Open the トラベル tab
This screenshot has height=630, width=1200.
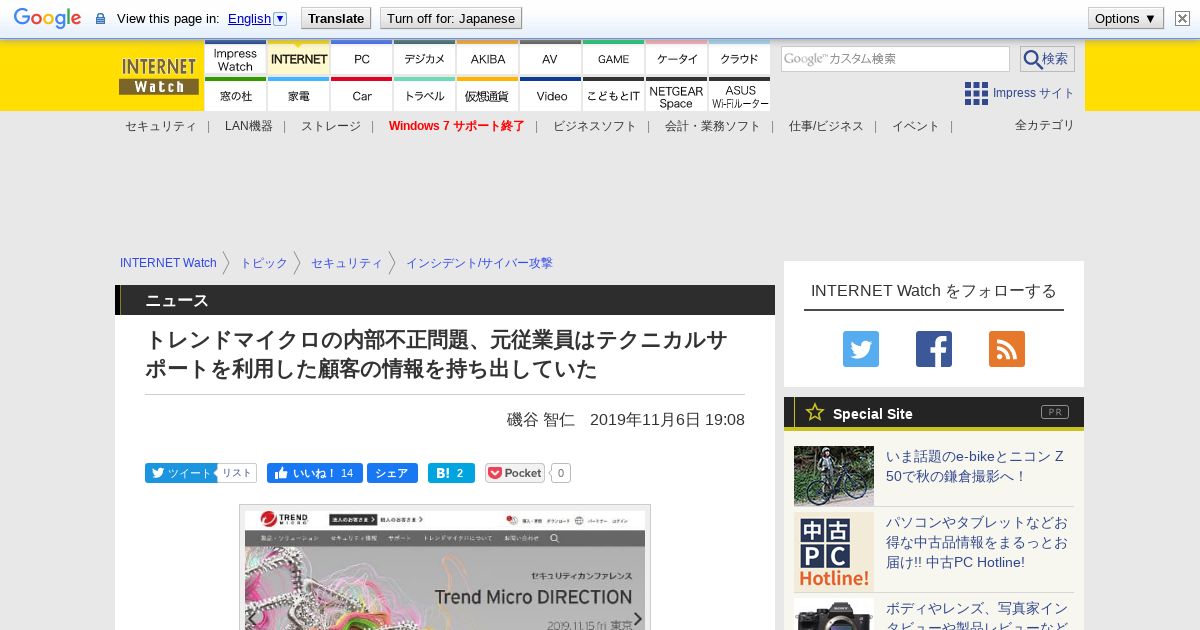click(424, 95)
